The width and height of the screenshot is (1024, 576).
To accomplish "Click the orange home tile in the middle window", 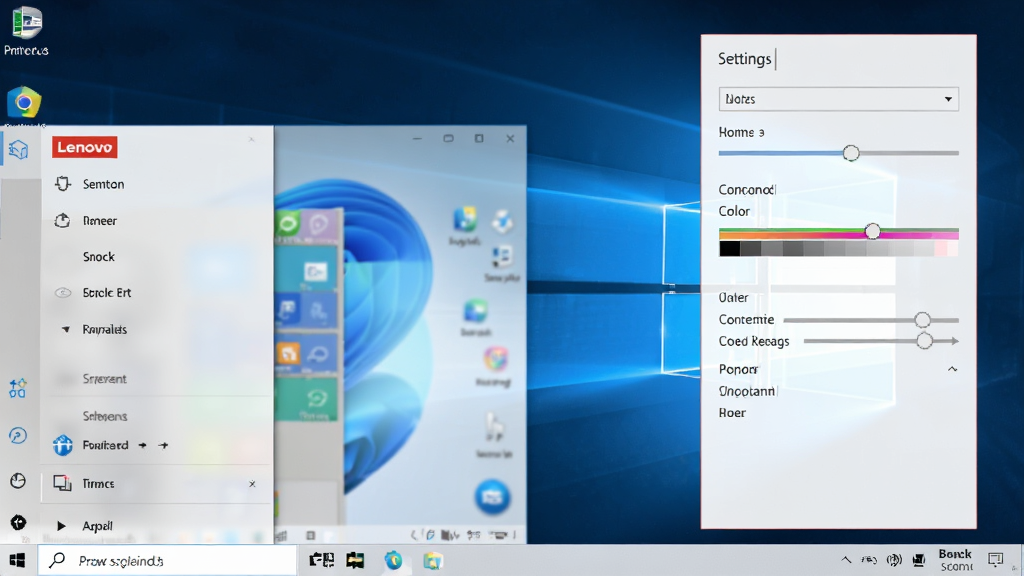I will [x=287, y=354].
